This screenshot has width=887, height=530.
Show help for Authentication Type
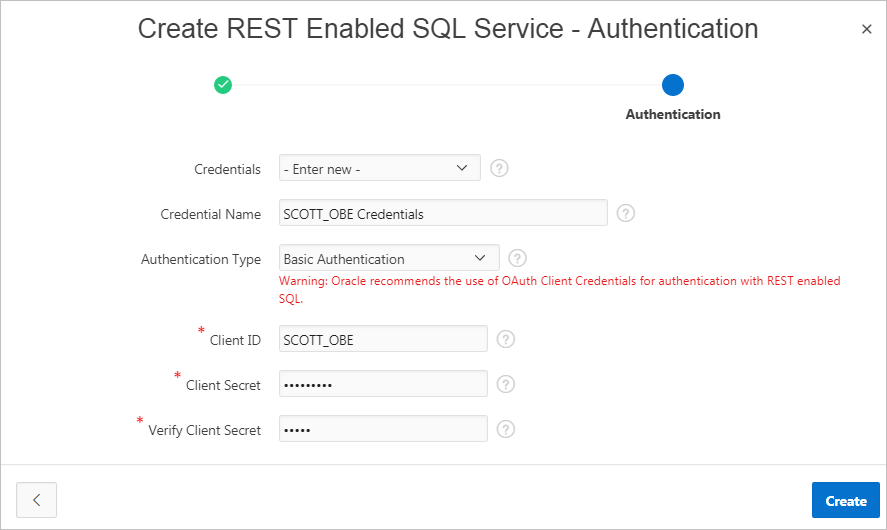(x=518, y=258)
